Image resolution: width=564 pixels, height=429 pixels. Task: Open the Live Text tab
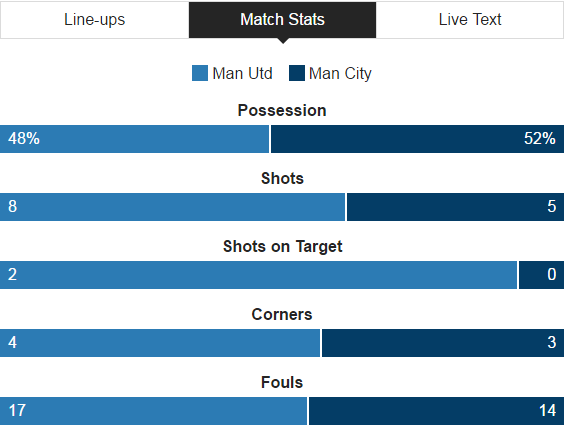click(469, 20)
